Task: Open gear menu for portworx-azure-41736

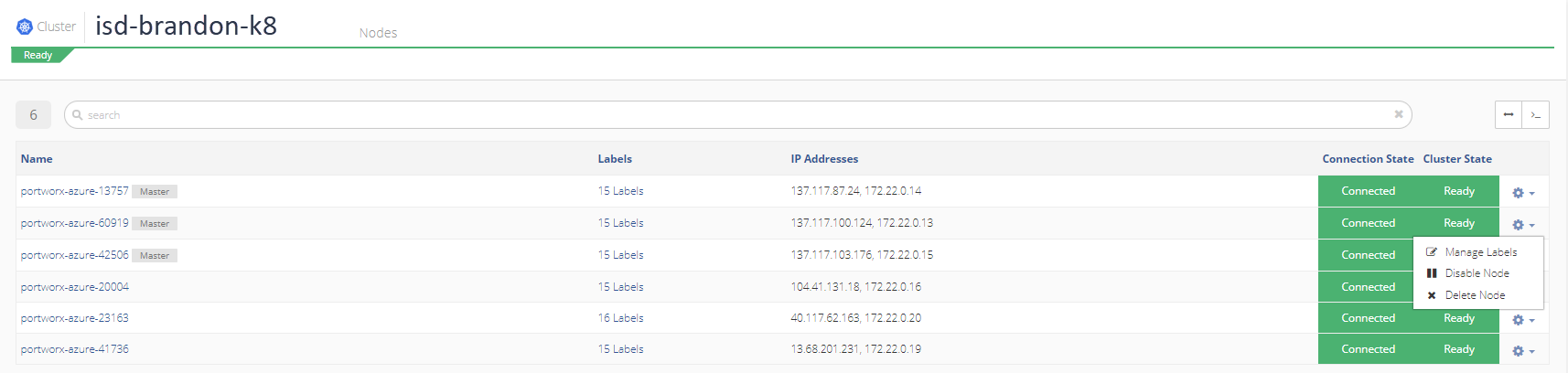Action: [1523, 351]
